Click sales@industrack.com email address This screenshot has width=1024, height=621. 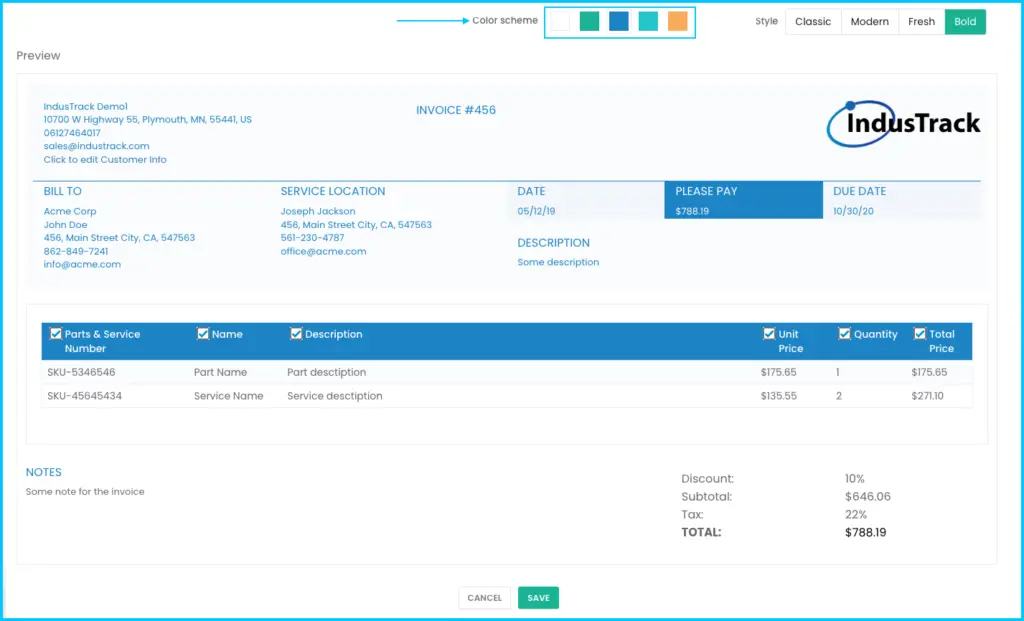point(97,146)
